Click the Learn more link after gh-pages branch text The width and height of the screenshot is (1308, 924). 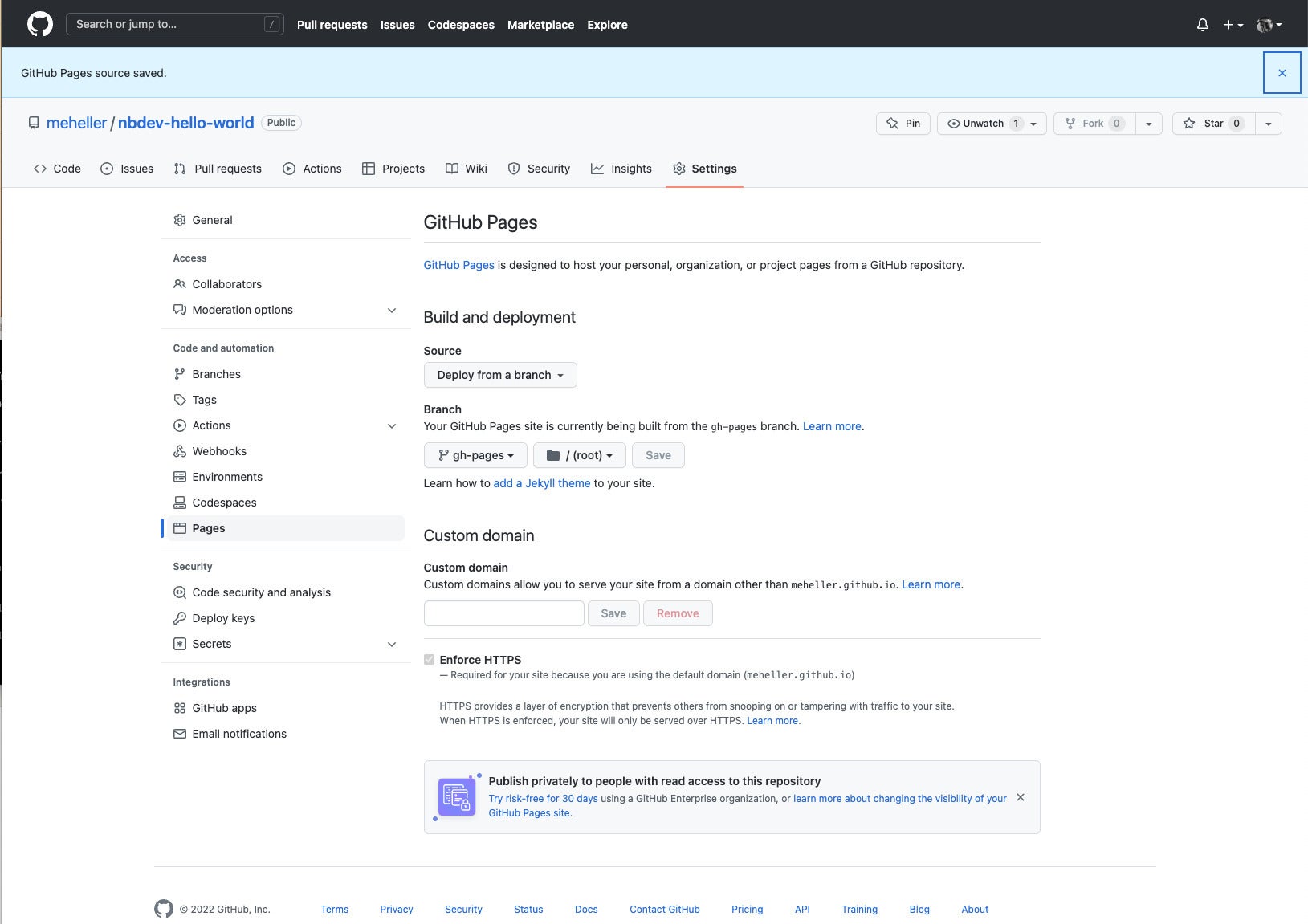pos(832,426)
